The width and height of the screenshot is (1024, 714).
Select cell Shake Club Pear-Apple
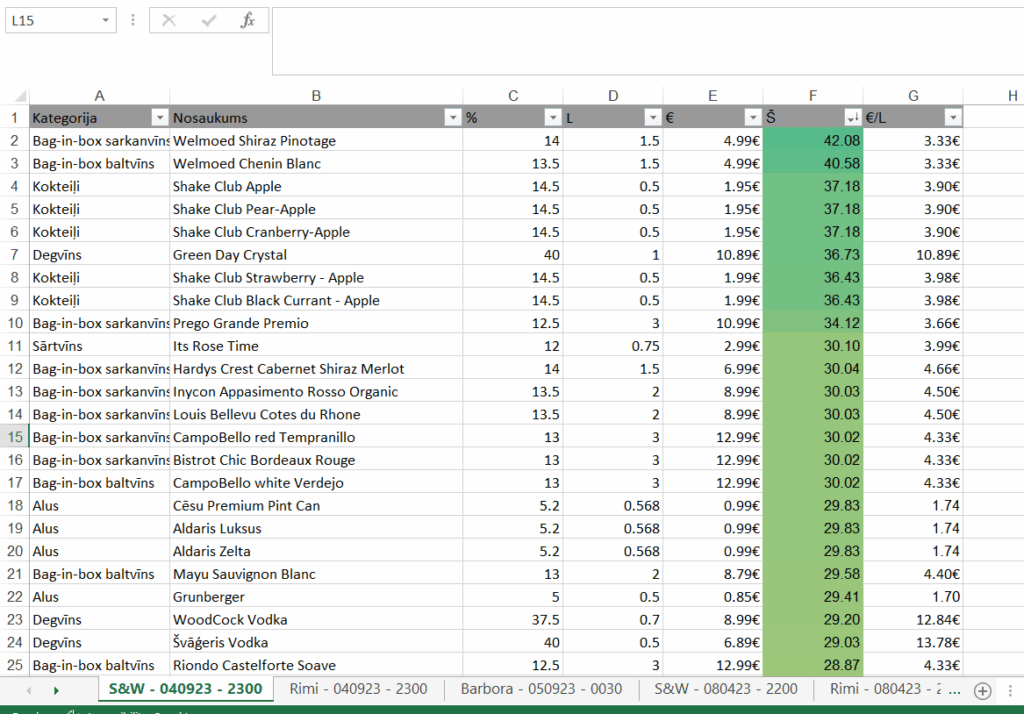click(x=316, y=209)
